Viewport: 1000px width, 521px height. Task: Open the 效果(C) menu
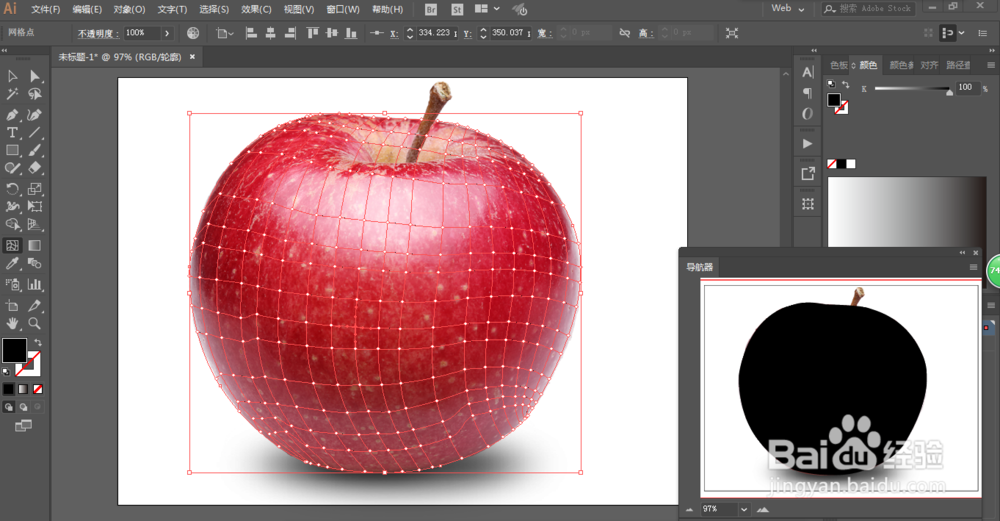256,10
